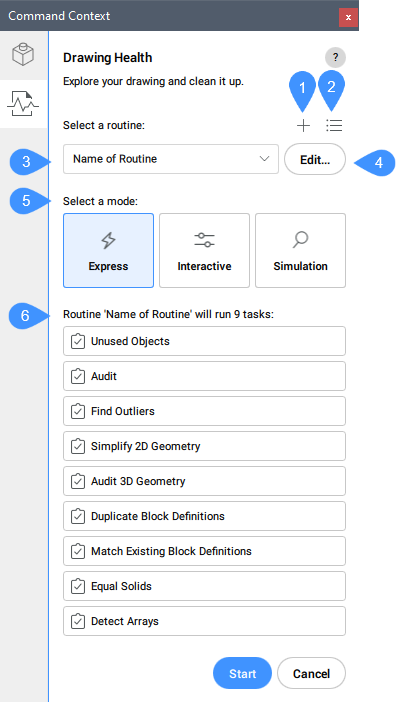396x702 pixels.
Task: Select the Find Outliers task
Action: pos(204,411)
